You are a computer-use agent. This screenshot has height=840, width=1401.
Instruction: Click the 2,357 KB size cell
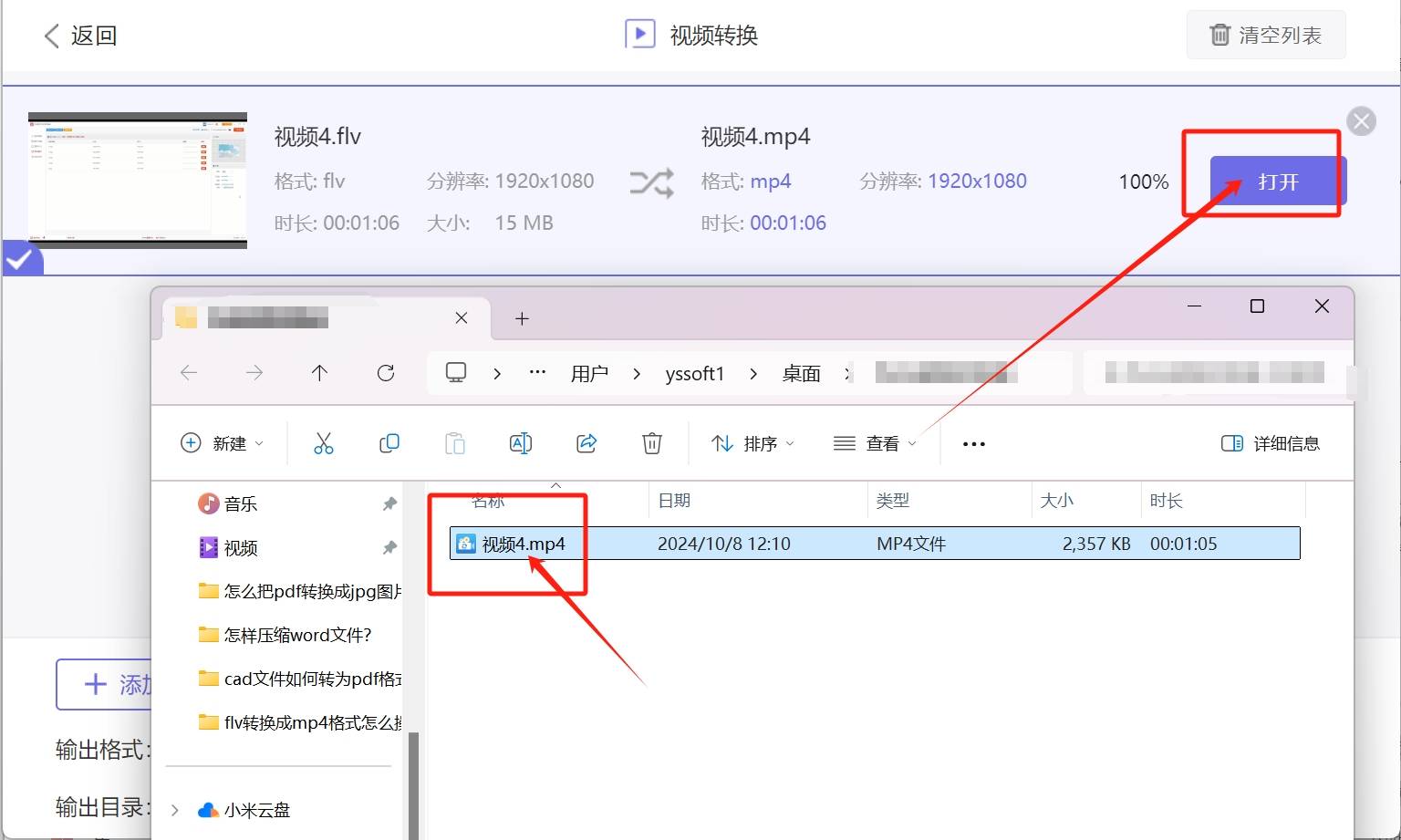[1096, 544]
